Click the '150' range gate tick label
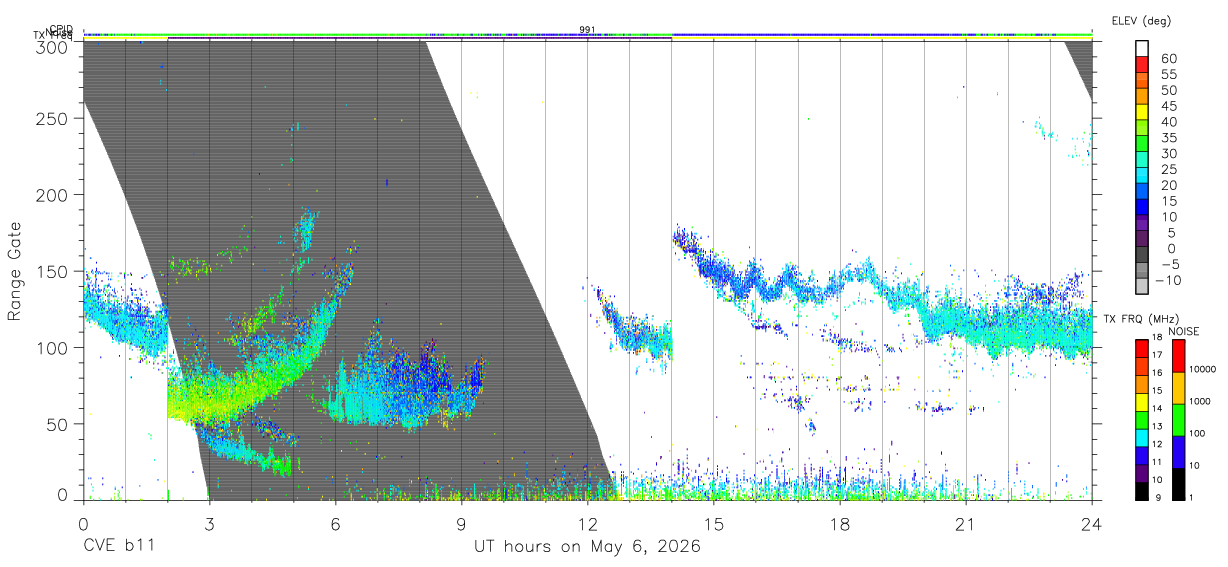Image resolution: width=1228 pixels, height=567 pixels. [x=52, y=271]
